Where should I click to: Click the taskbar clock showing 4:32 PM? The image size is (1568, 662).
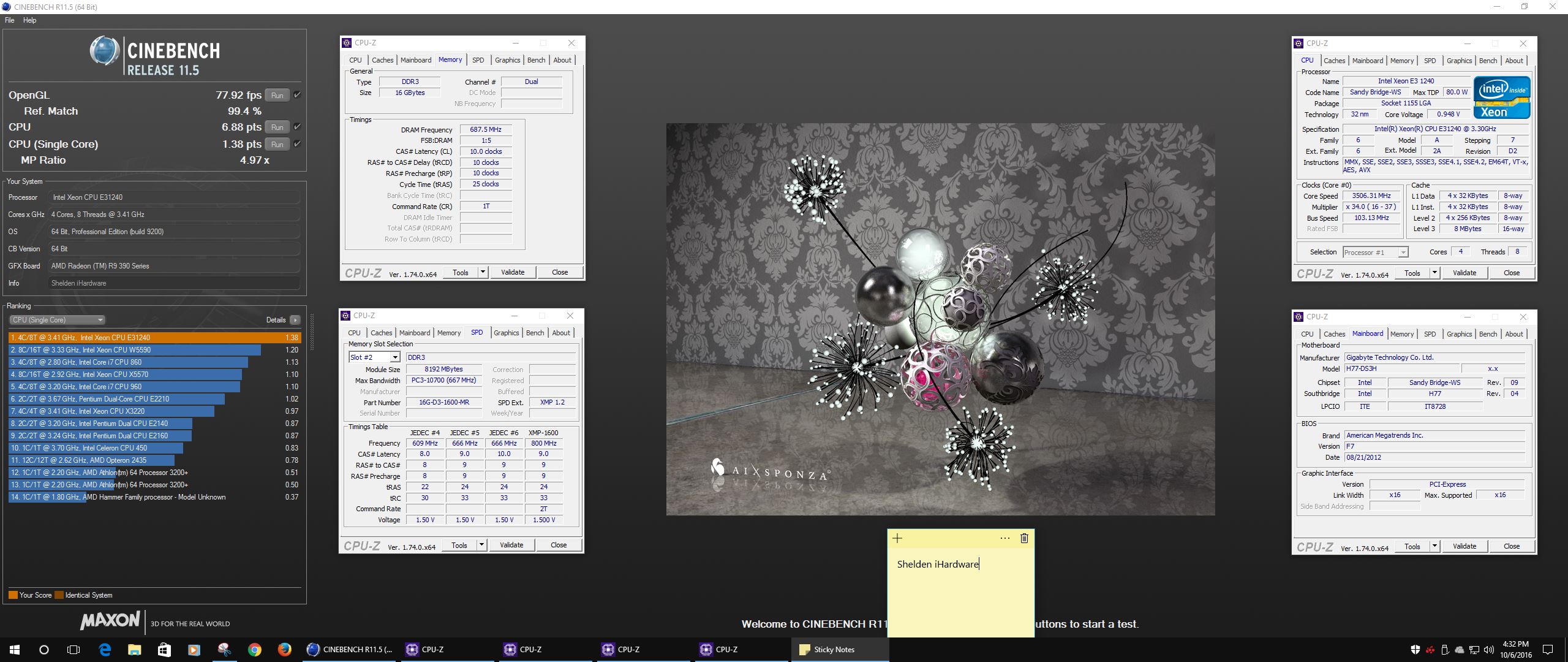pos(1515,650)
